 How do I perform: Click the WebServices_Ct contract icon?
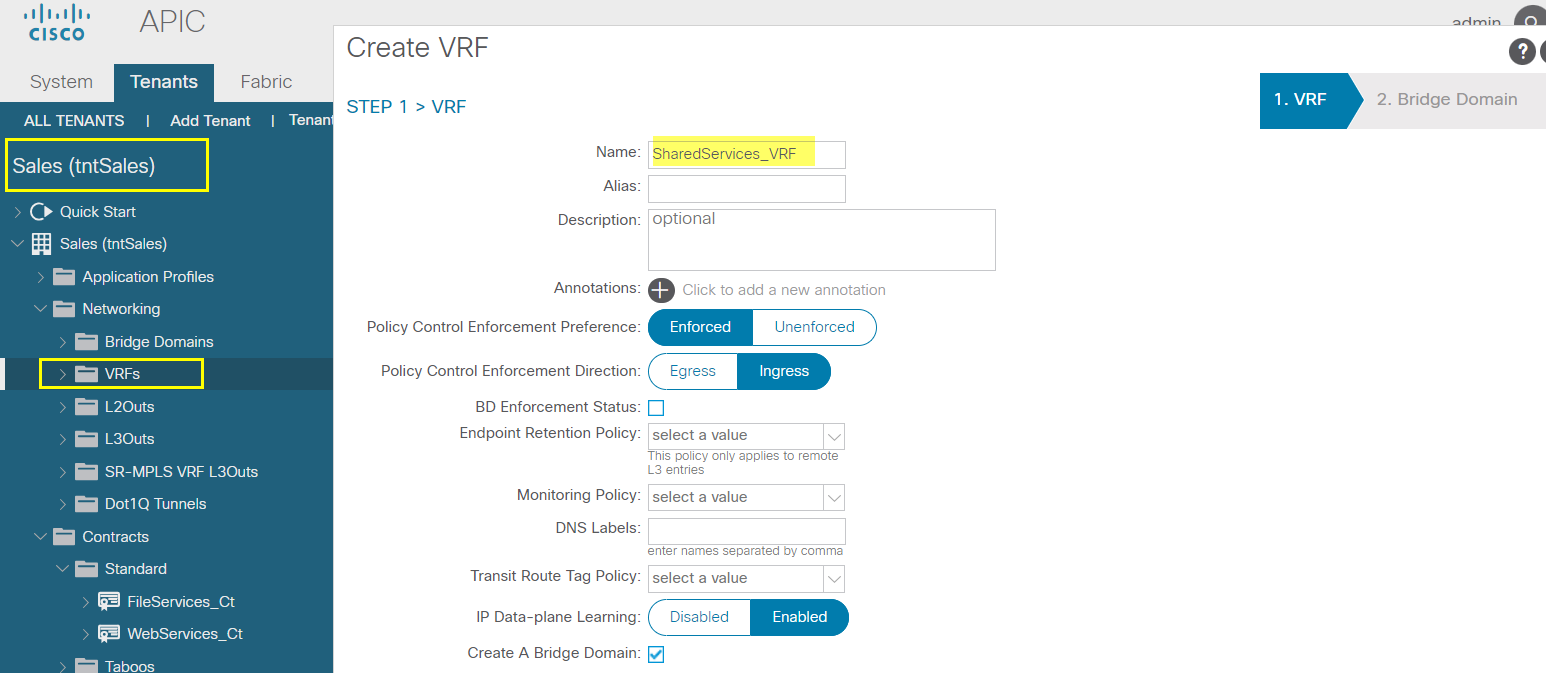click(x=109, y=633)
